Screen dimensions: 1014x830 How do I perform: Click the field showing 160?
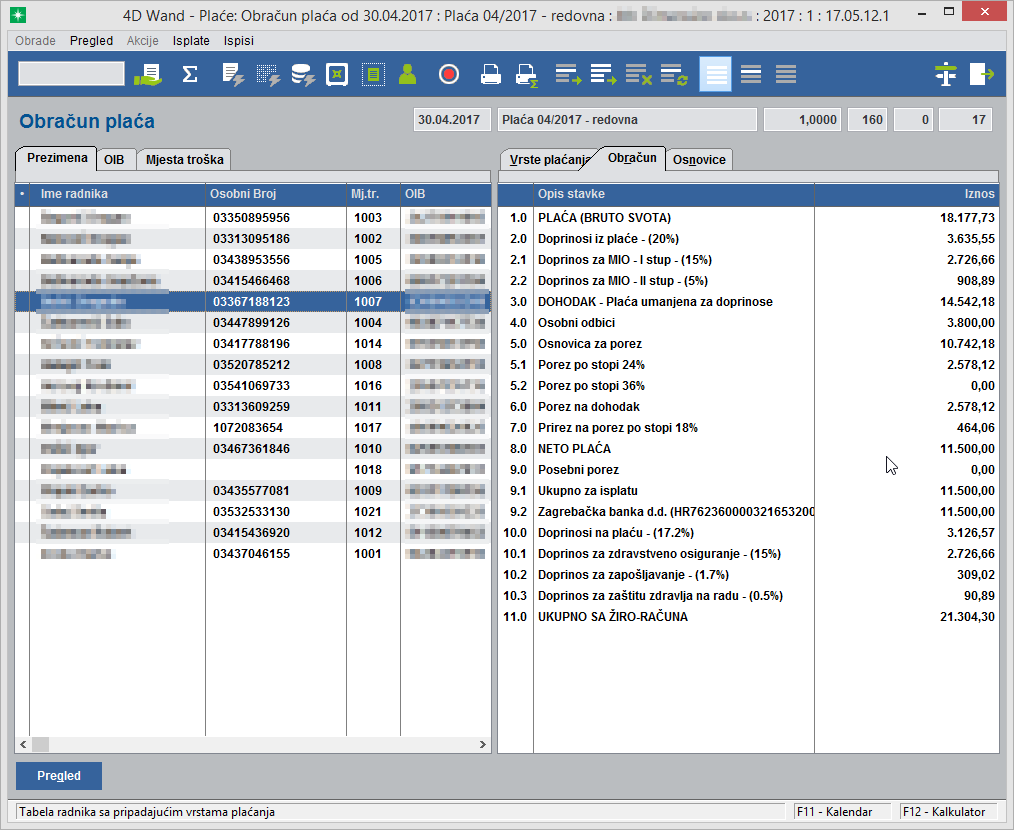(868, 120)
